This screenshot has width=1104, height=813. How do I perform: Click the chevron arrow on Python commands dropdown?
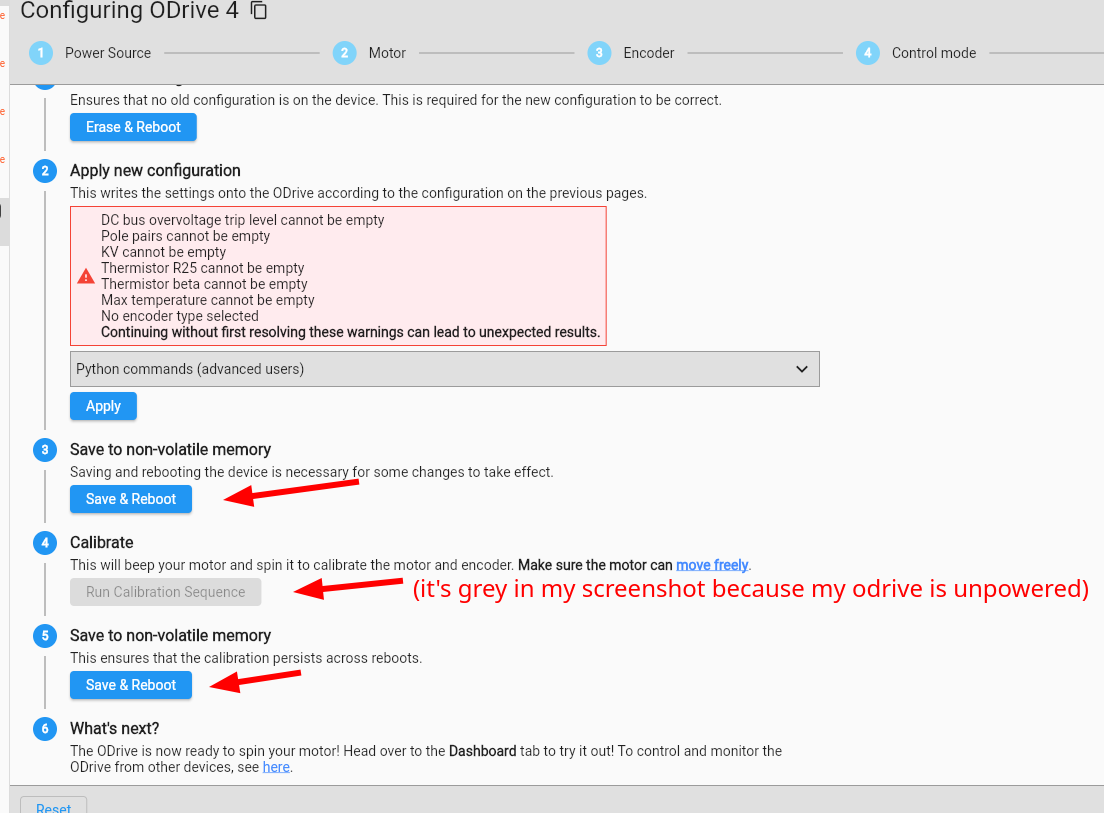(801, 369)
